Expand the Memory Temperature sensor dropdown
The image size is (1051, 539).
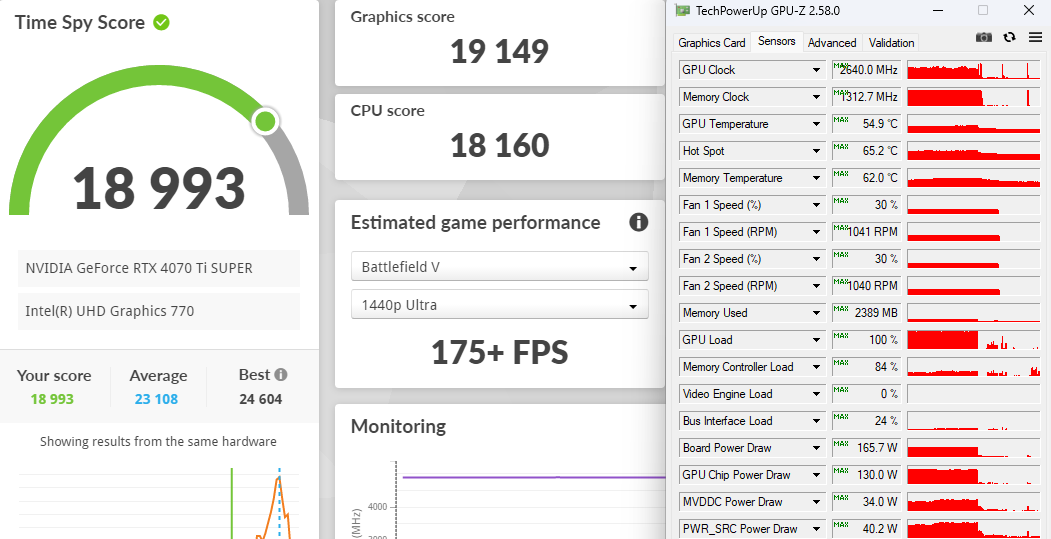(x=816, y=178)
